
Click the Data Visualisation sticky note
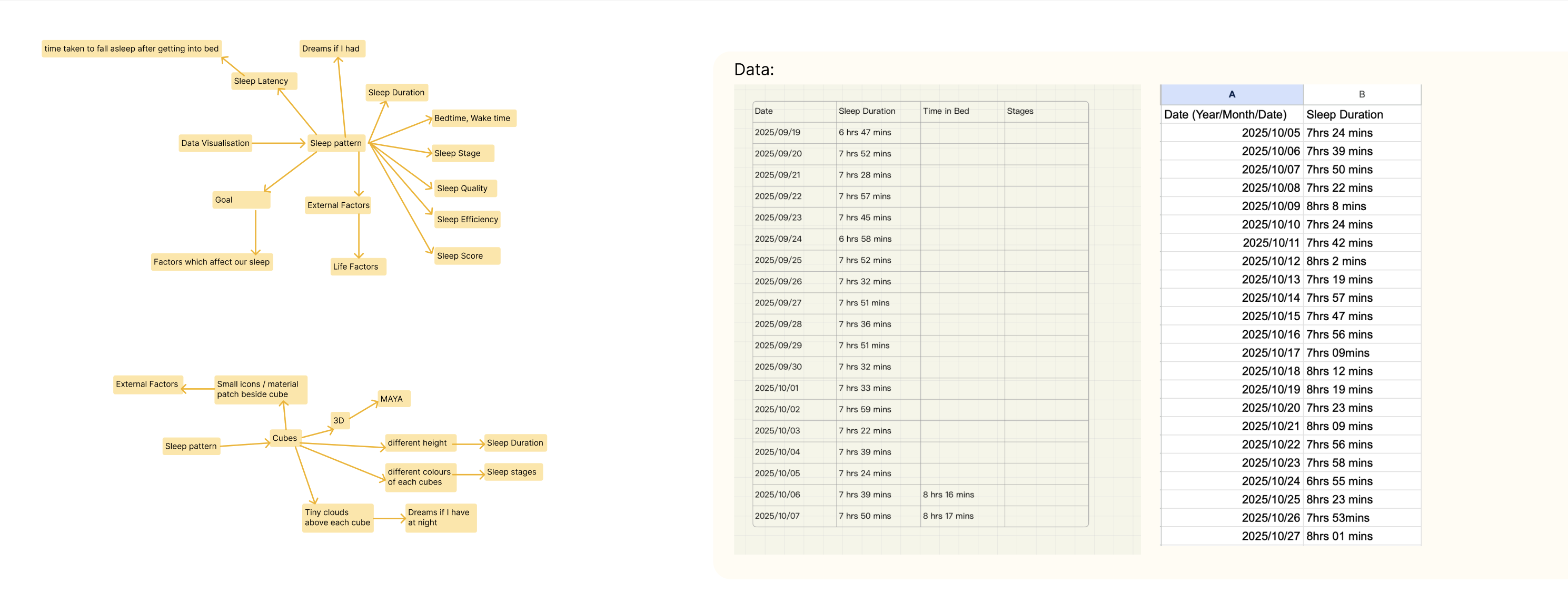pyautogui.click(x=214, y=143)
